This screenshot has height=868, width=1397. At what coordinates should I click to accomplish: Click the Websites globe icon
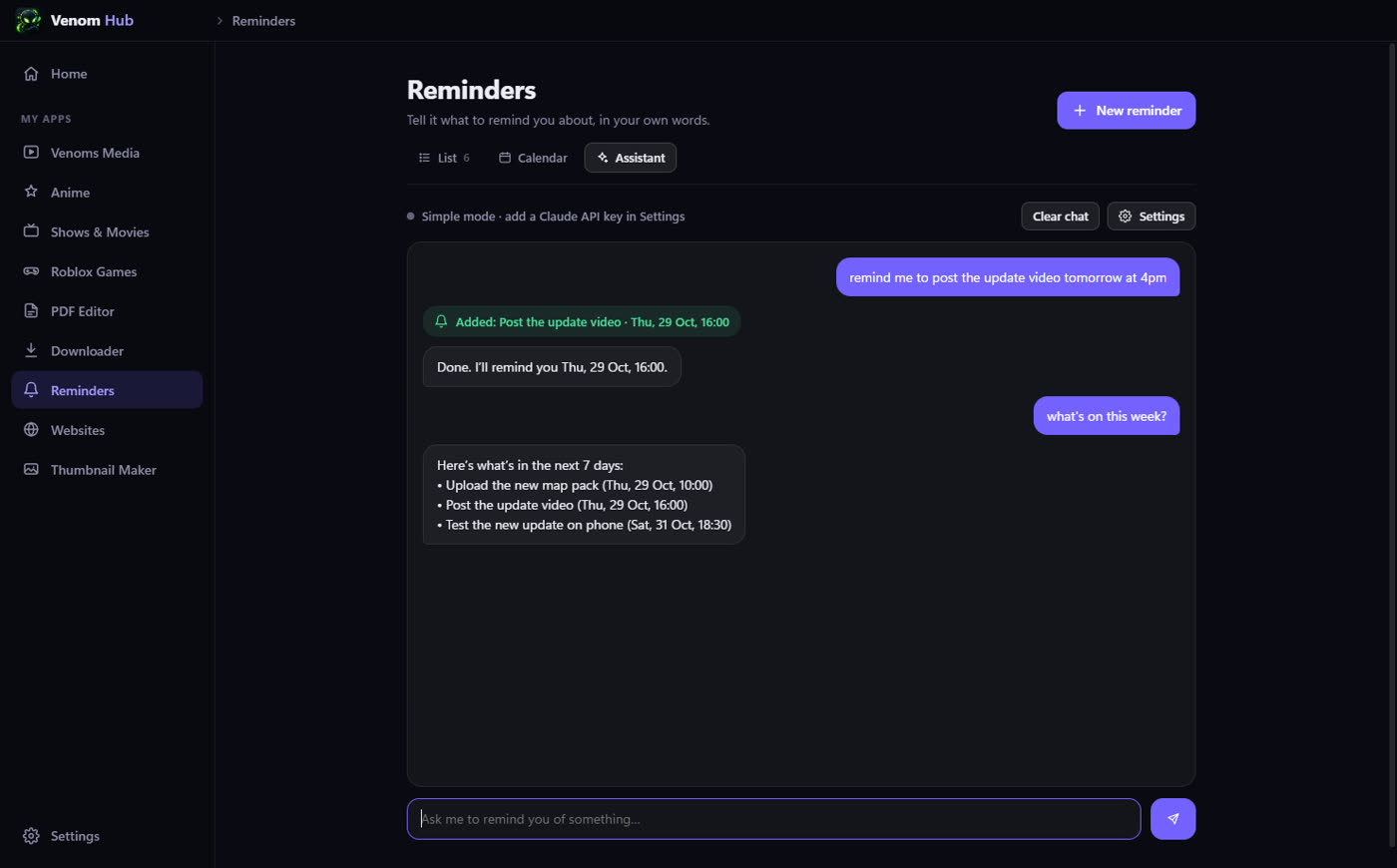(31, 430)
